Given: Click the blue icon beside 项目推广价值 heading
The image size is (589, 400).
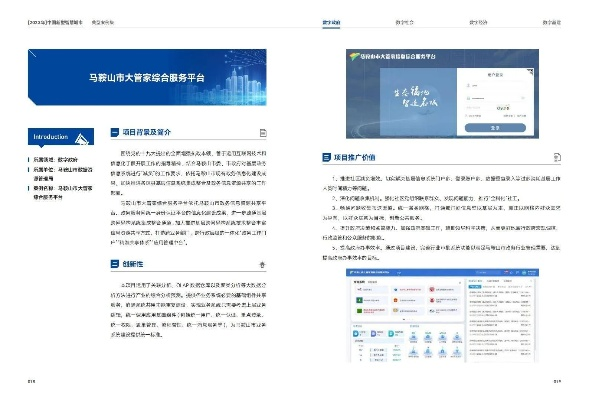Looking at the screenshot, I should 326,157.
